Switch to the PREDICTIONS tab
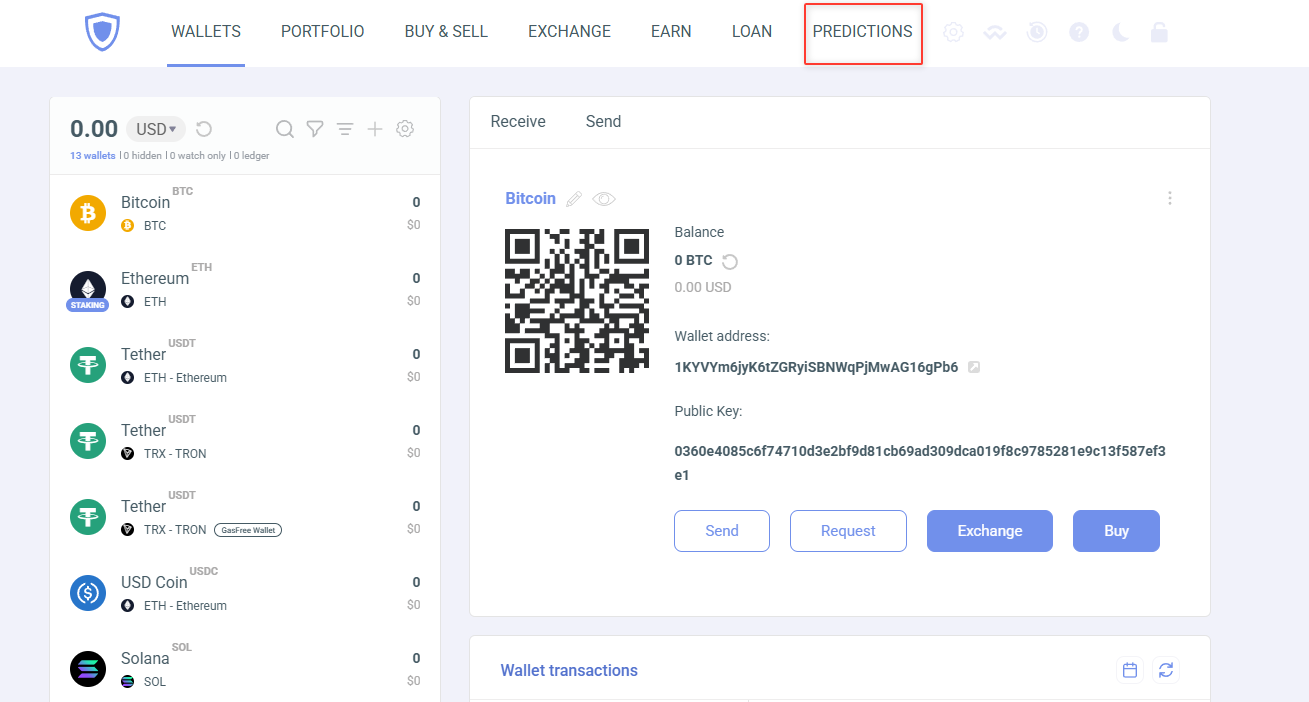Screen dimensions: 1309x702 point(862,32)
